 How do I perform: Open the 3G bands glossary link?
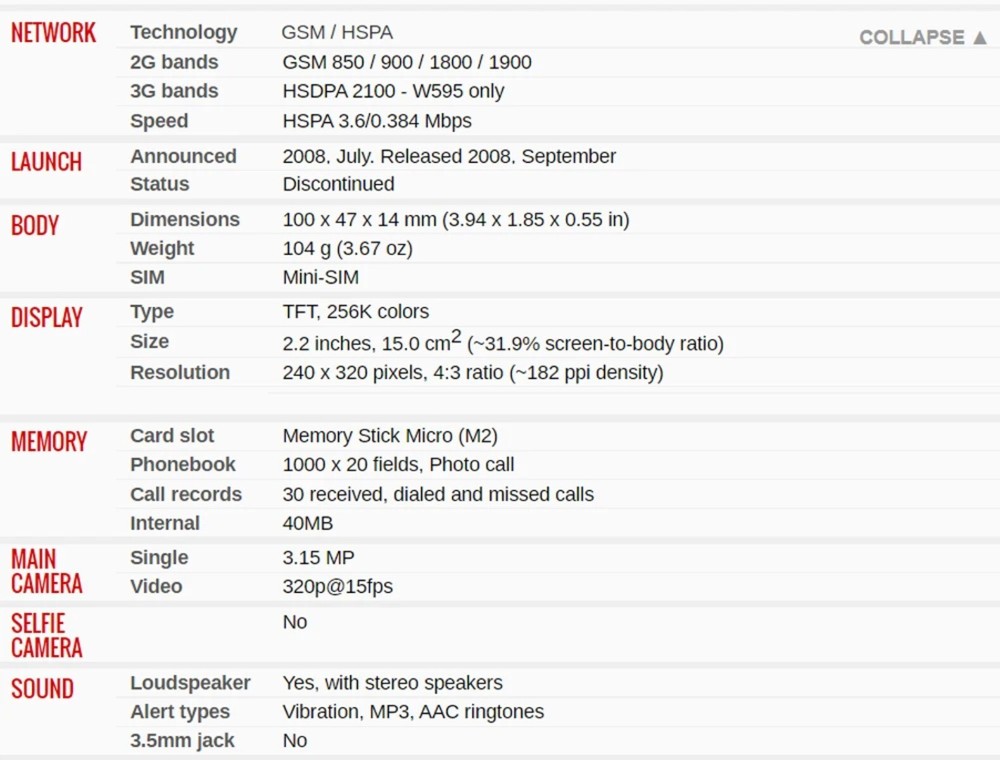click(173, 91)
